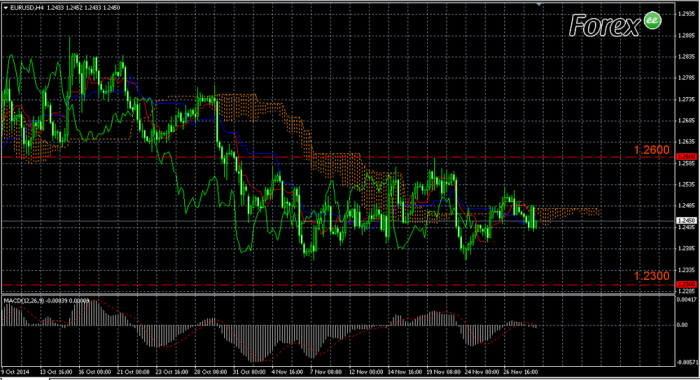Click the 1.2735 price scale value
The height and width of the screenshot is (380, 700).
click(686, 99)
